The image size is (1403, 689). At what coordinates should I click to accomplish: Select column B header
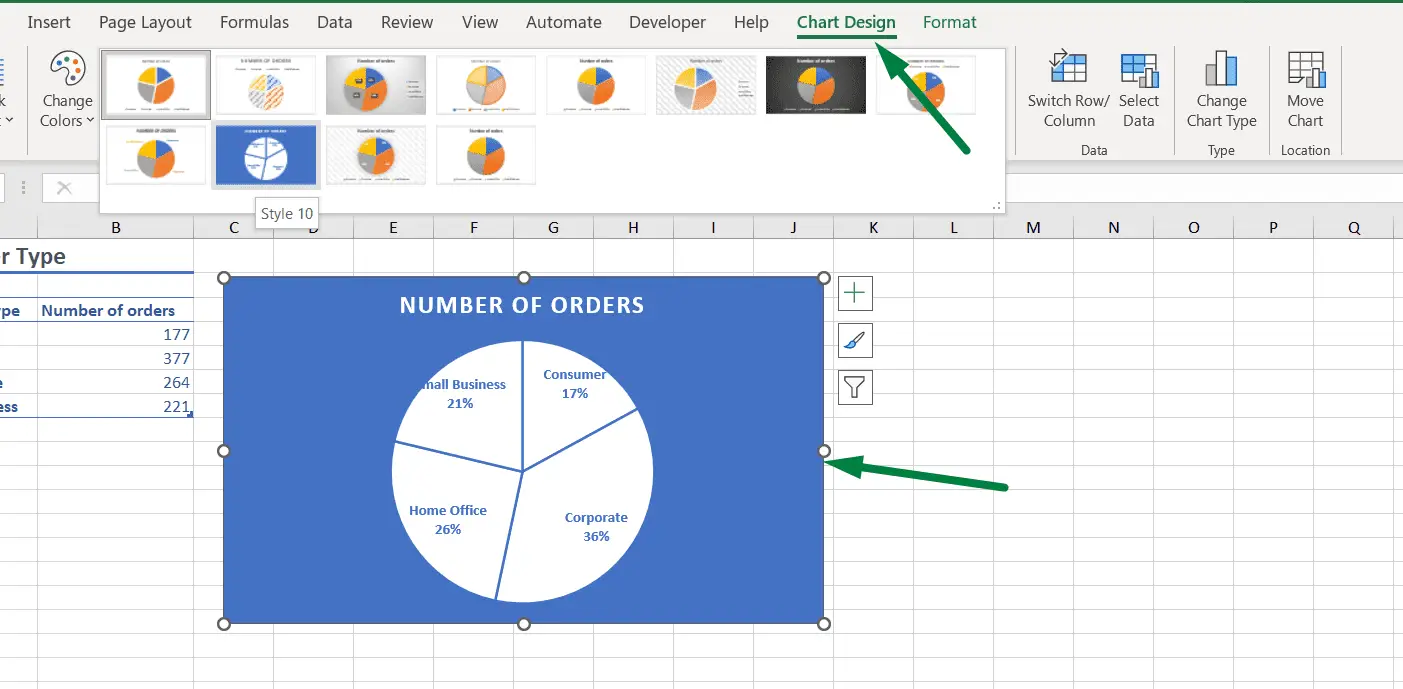coord(116,228)
